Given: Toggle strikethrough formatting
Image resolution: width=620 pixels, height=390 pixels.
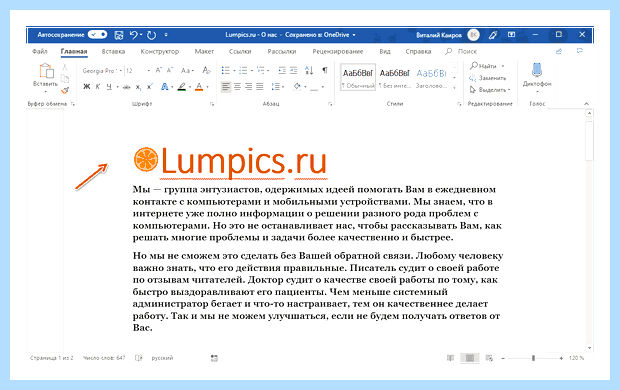Looking at the screenshot, I should point(127,87).
